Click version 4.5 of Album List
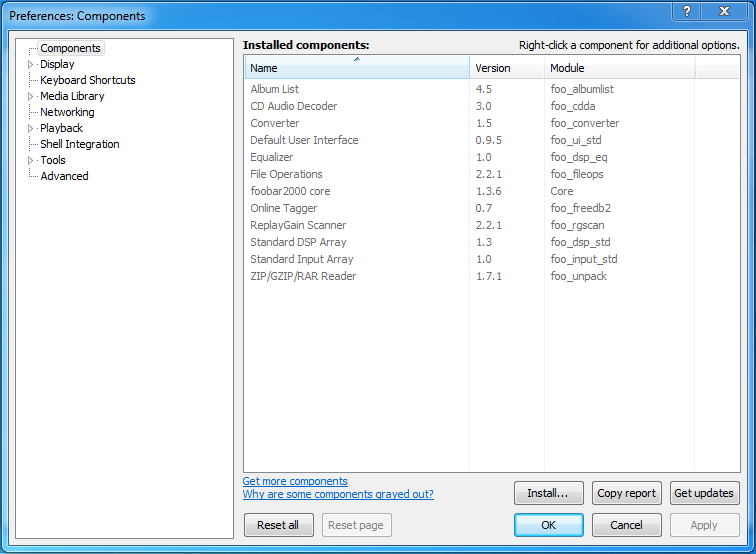756x554 pixels. pos(484,89)
